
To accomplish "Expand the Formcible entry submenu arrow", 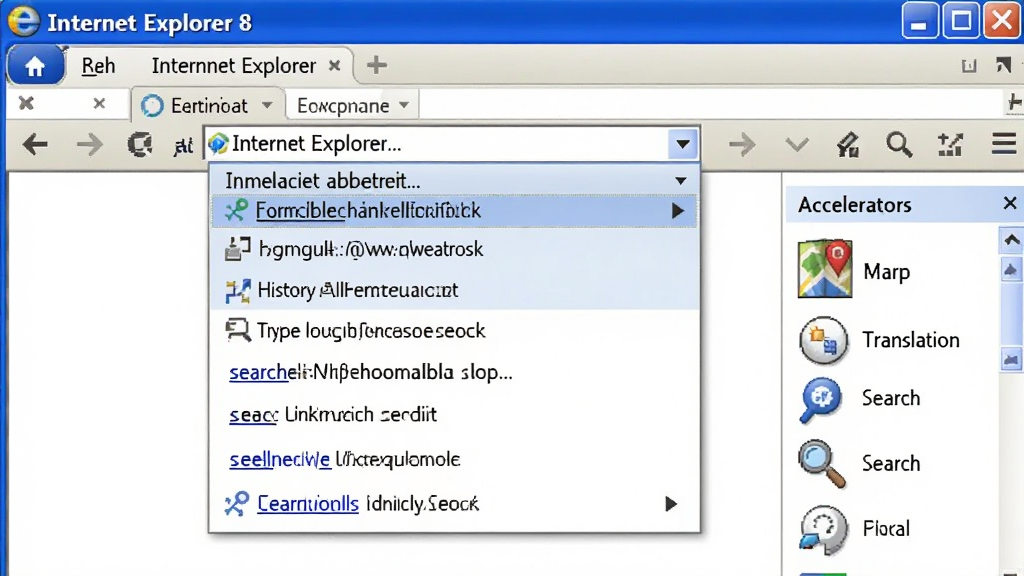I will coord(678,211).
